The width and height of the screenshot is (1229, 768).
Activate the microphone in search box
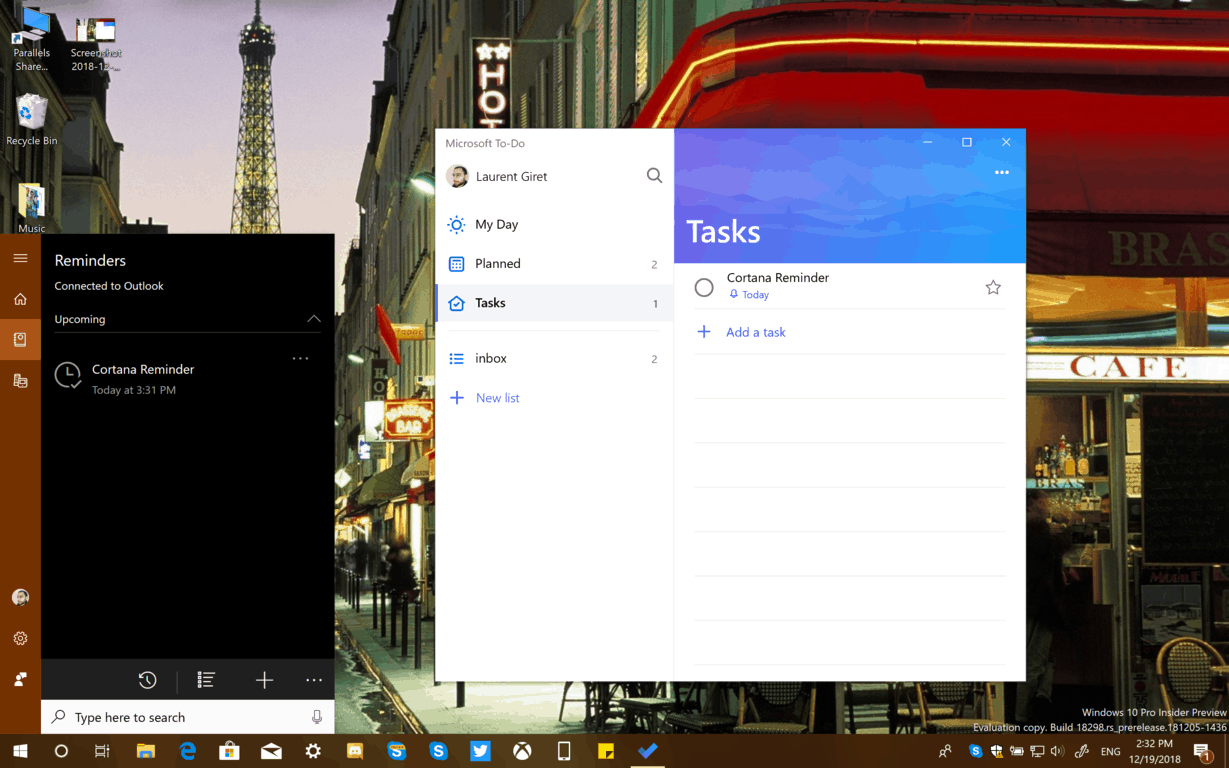pos(316,717)
